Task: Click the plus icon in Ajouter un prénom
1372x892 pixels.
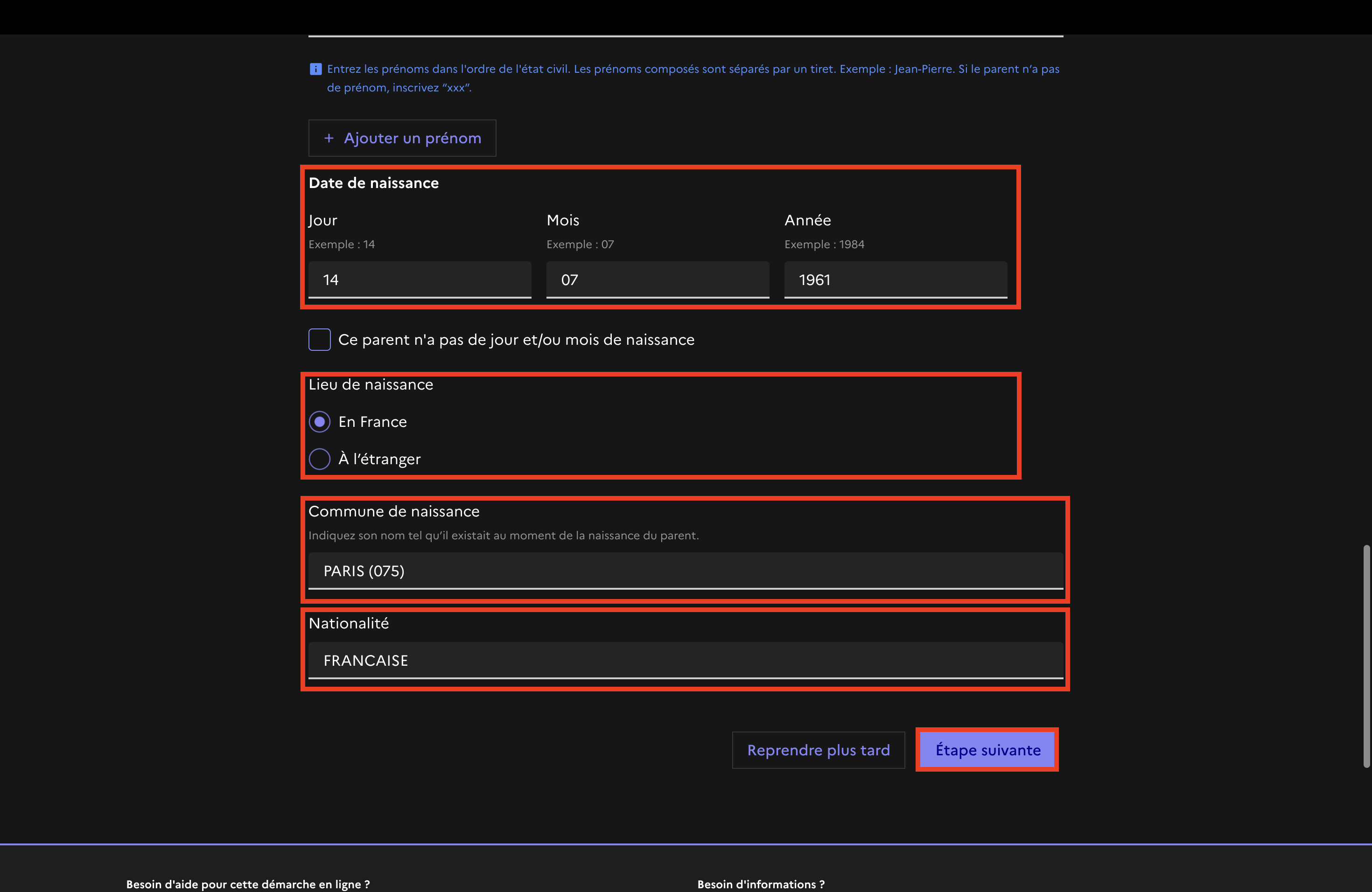Action: [329, 138]
